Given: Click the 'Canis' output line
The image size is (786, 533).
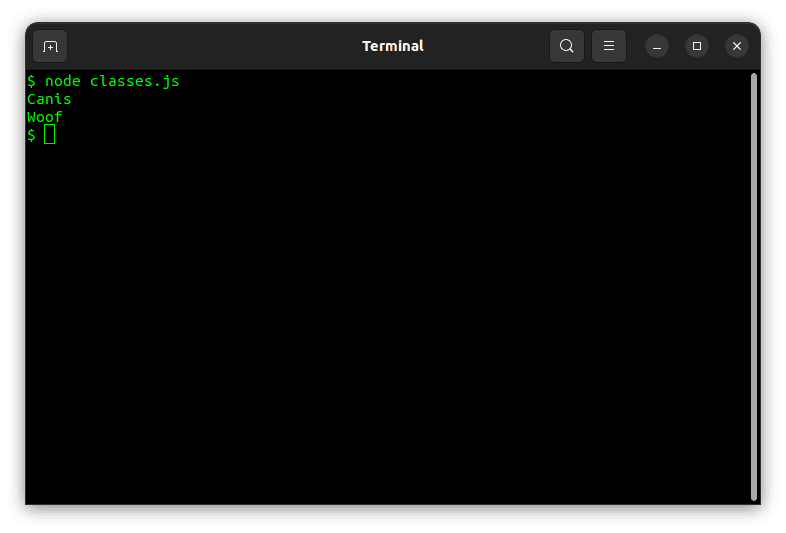Looking at the screenshot, I should (49, 99).
